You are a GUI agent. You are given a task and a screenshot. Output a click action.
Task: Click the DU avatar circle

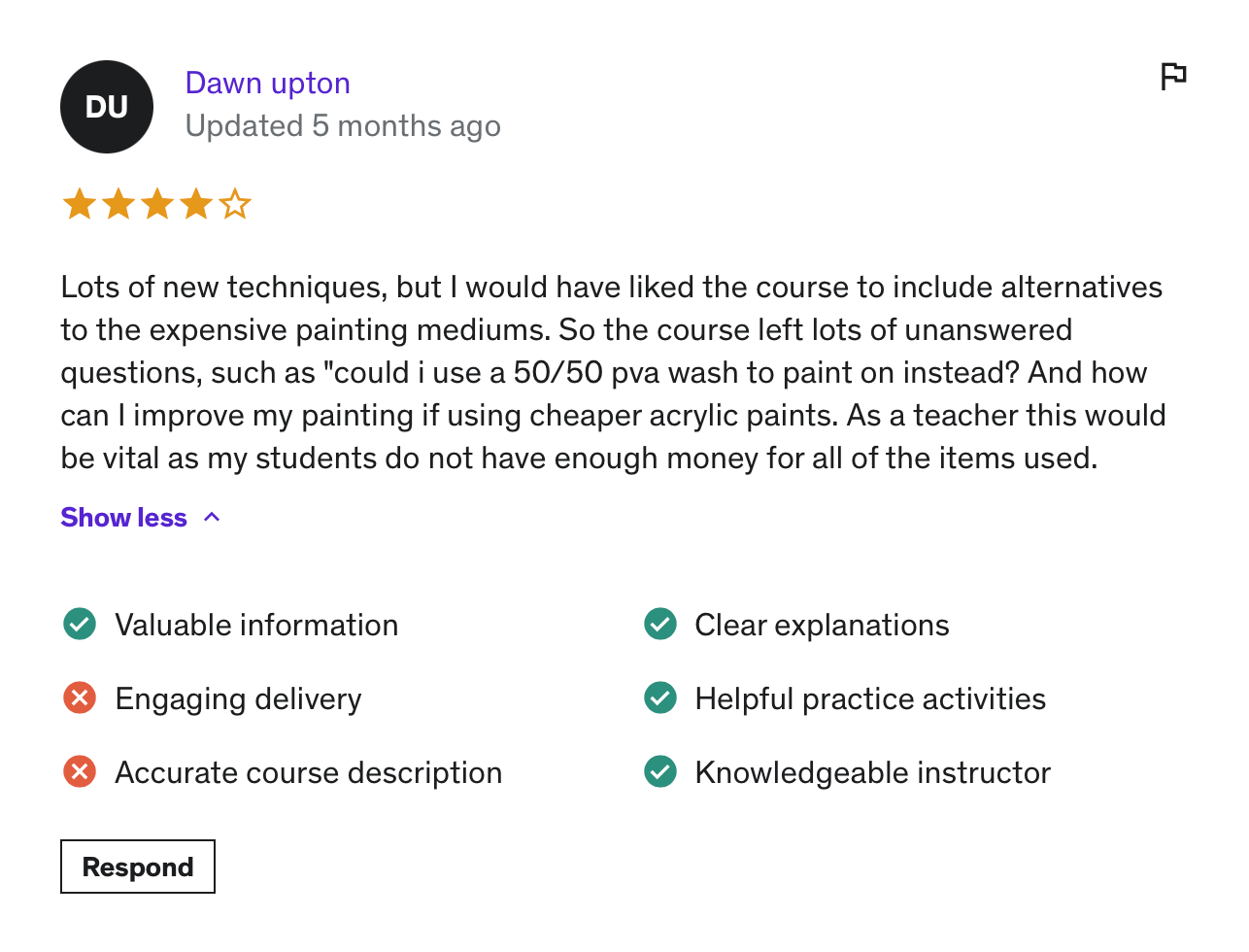click(107, 107)
